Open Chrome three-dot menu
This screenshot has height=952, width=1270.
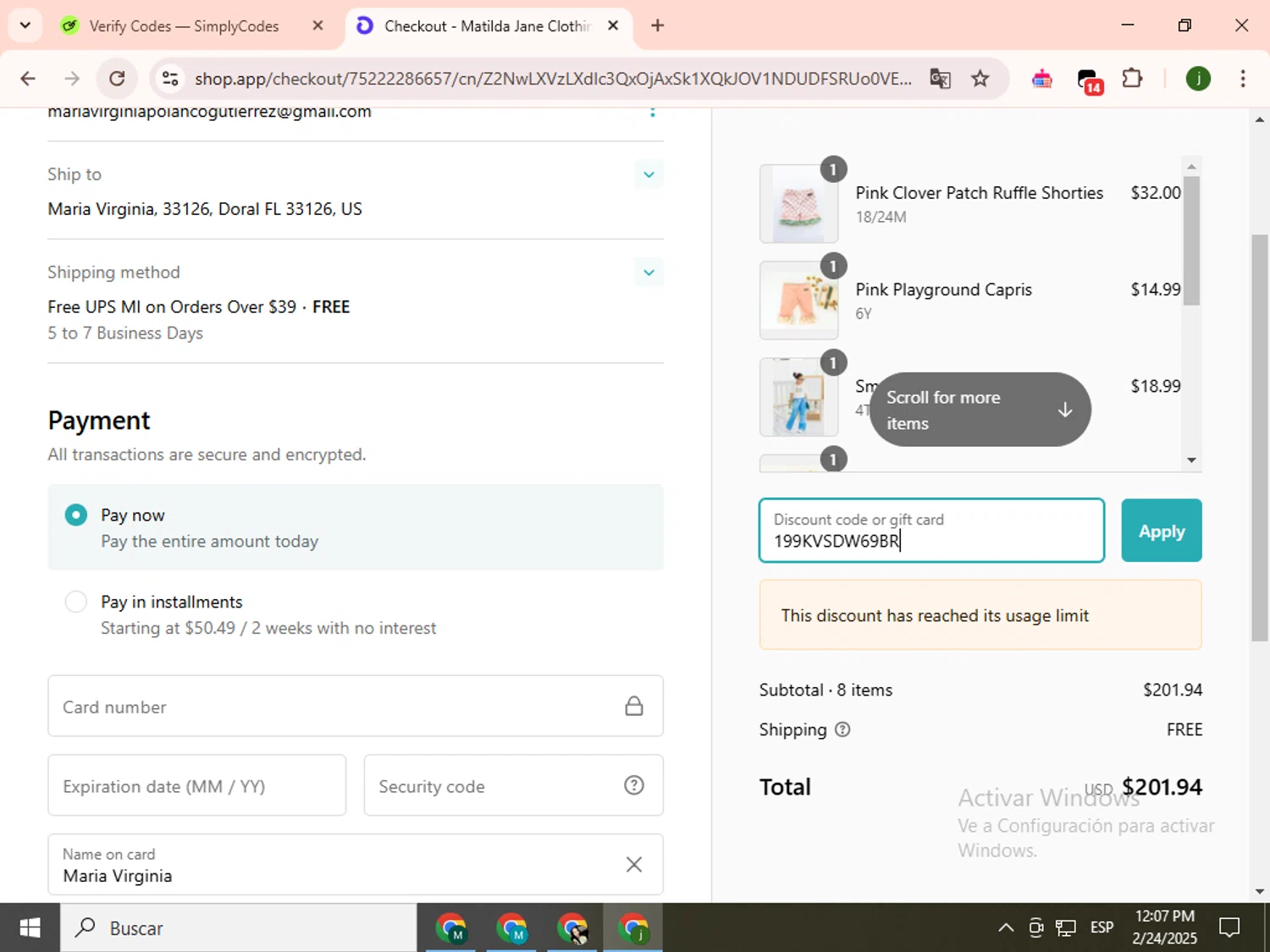point(1242,79)
